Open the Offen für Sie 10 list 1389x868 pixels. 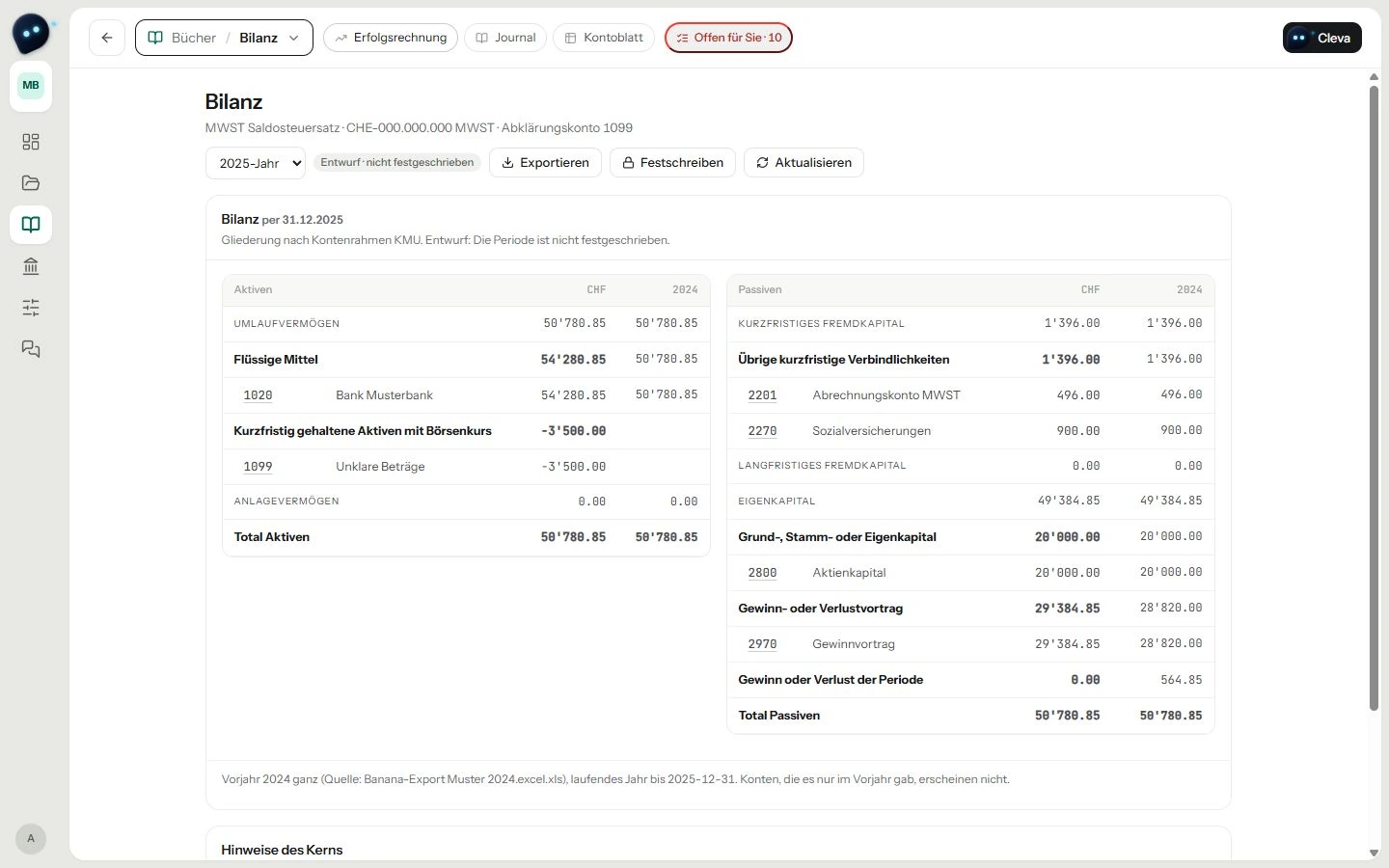[x=728, y=38]
